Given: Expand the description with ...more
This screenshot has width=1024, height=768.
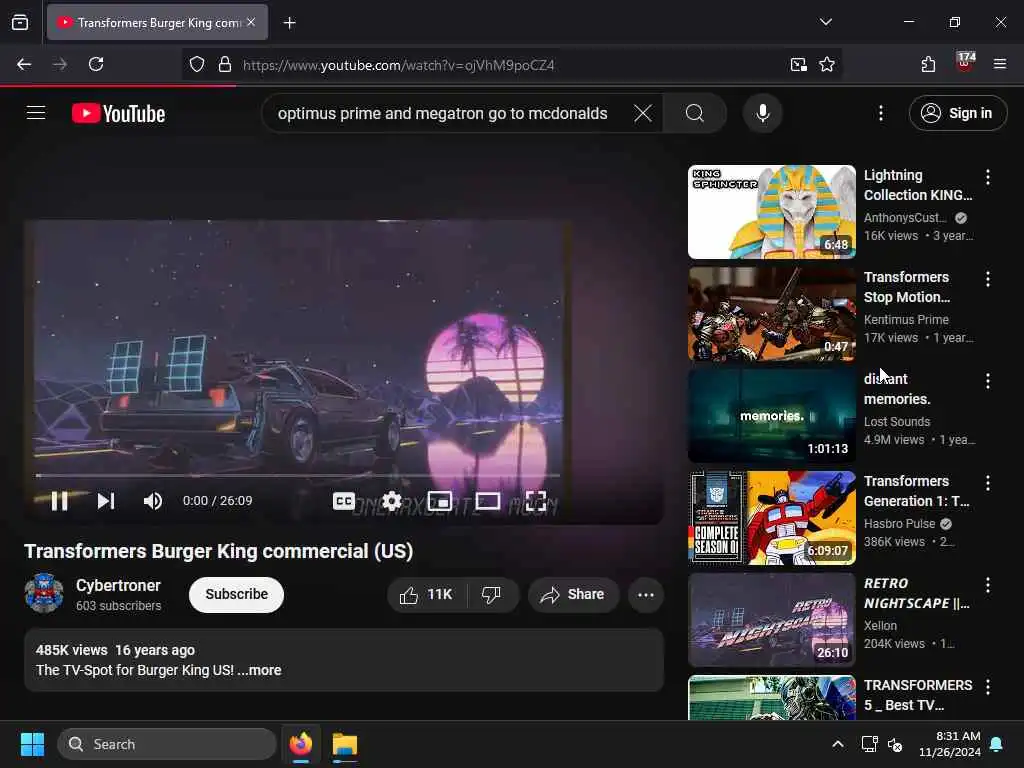Looking at the screenshot, I should click(x=260, y=670).
